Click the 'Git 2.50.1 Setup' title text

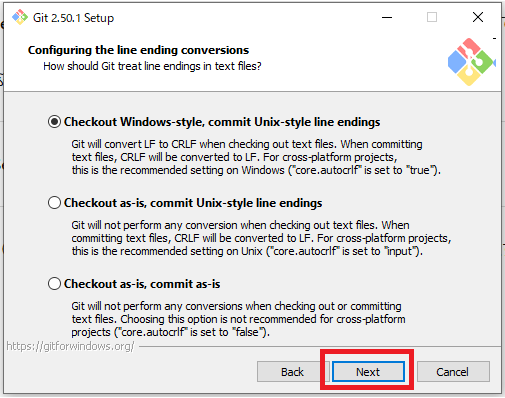(x=73, y=18)
